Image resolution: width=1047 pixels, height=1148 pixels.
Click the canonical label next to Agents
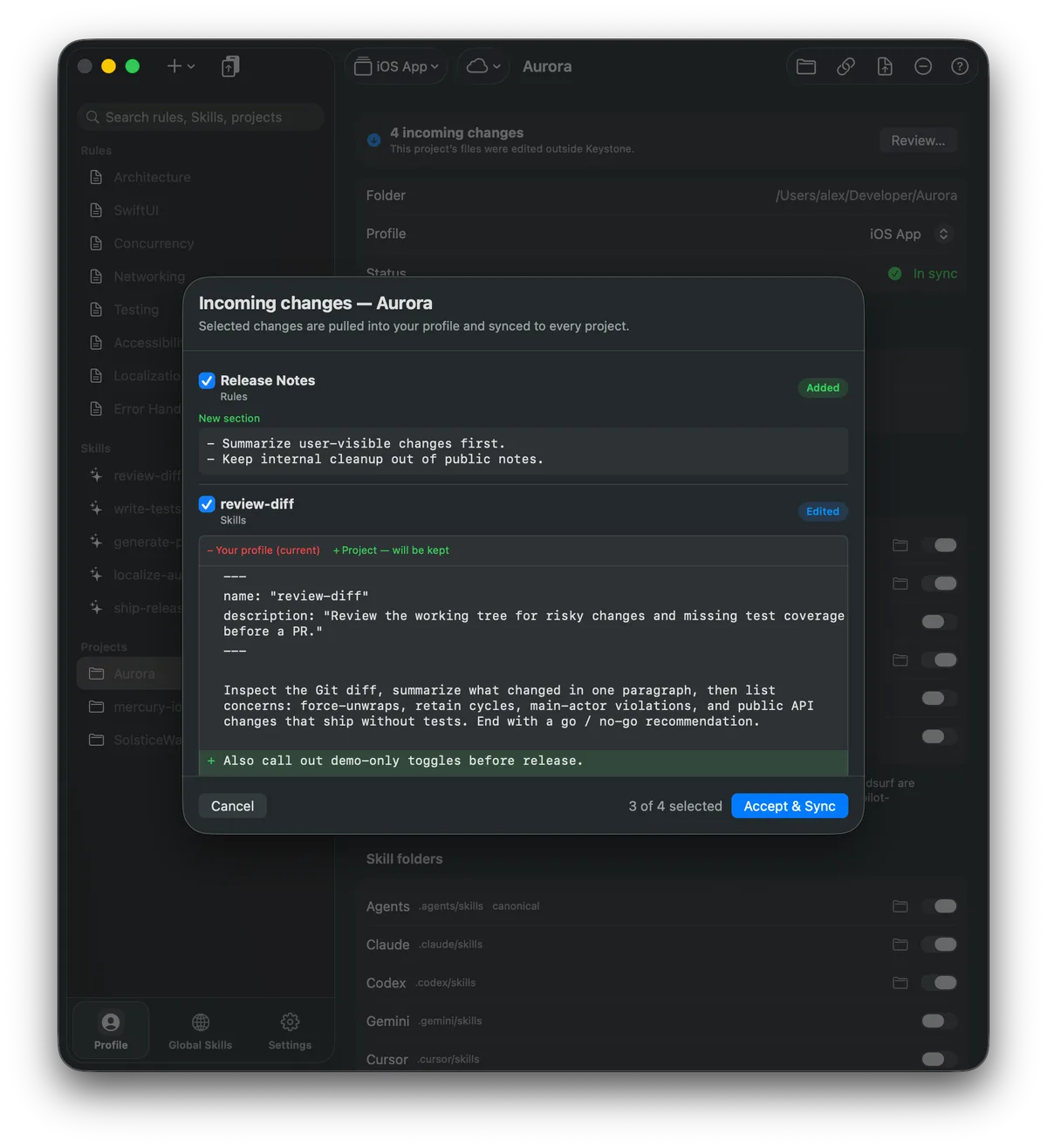[x=516, y=906]
